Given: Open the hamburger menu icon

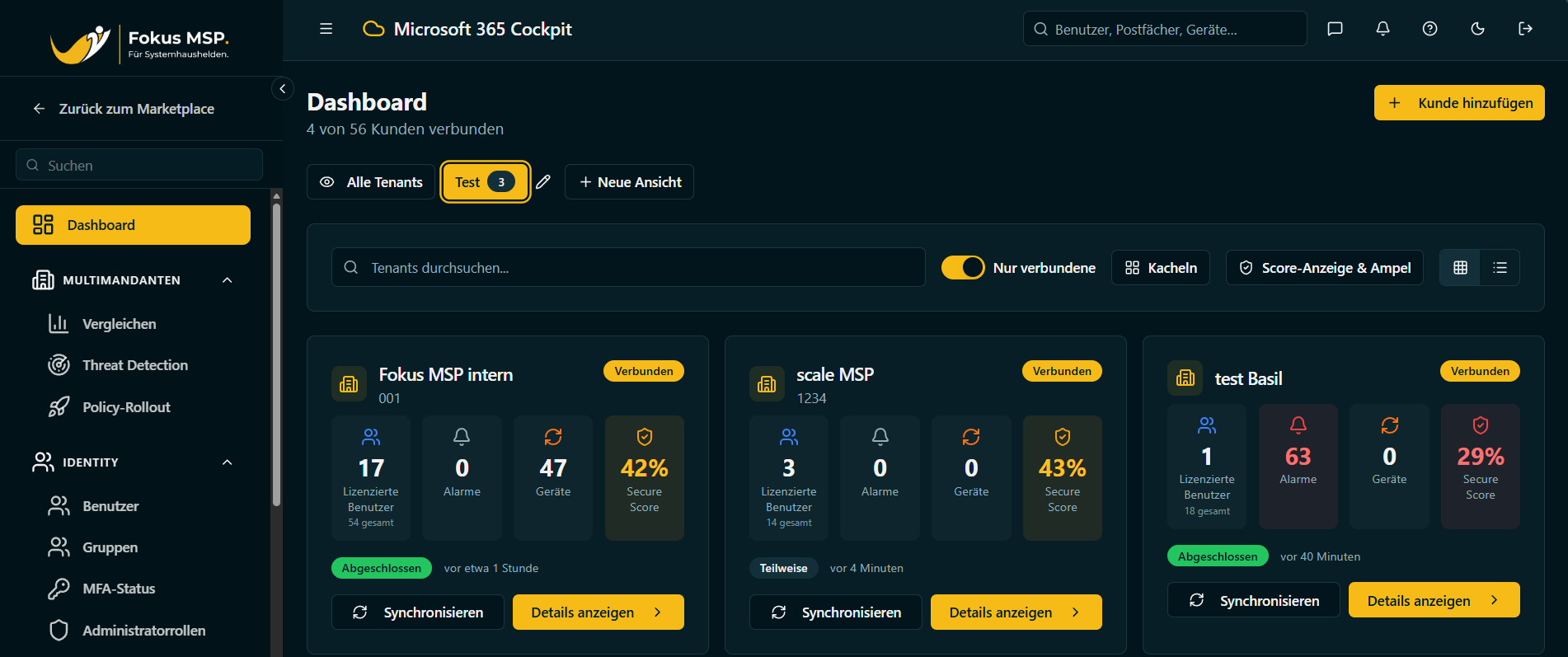Looking at the screenshot, I should [x=326, y=29].
